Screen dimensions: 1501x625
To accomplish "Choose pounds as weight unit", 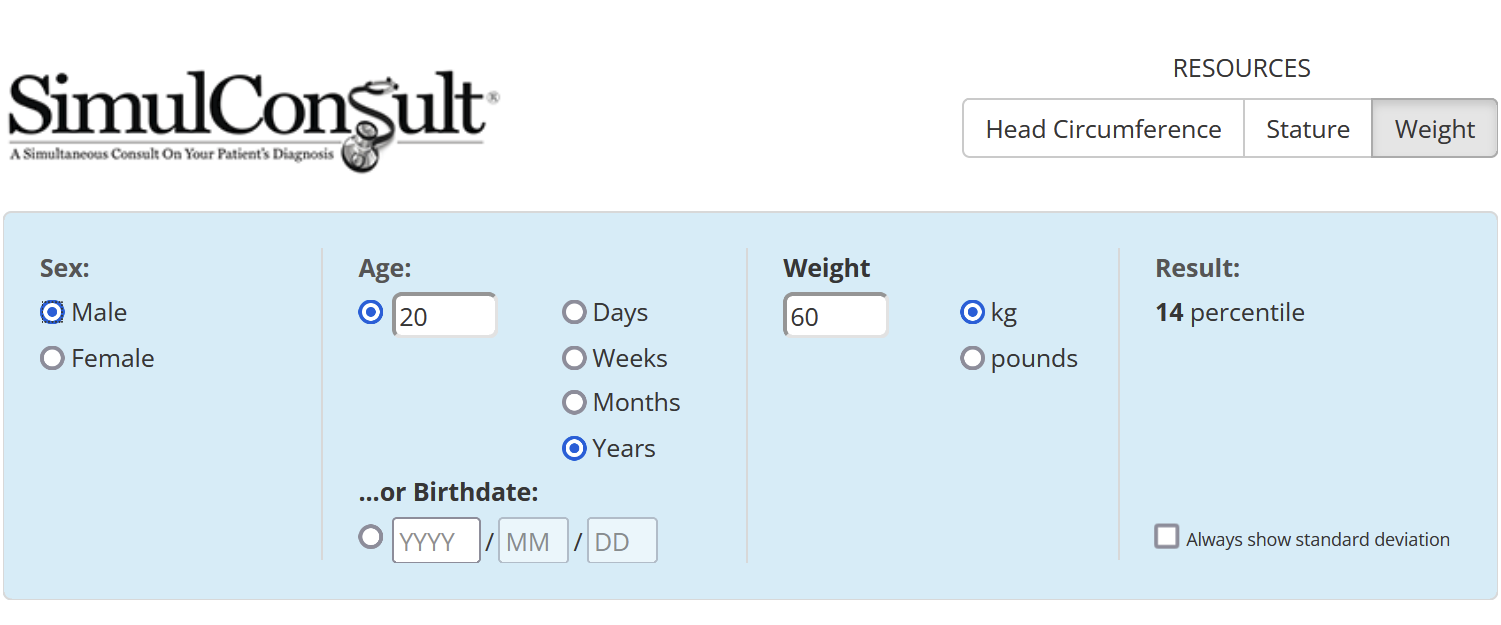I will pyautogui.click(x=972, y=358).
